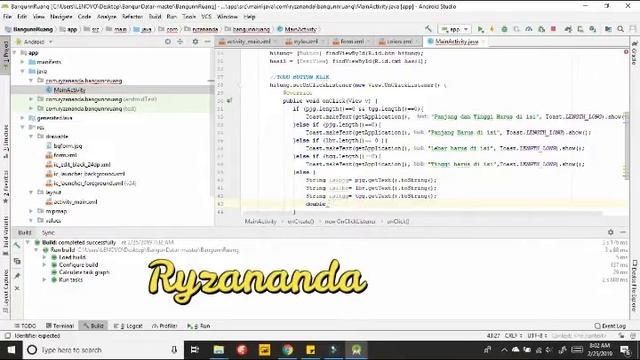The width and height of the screenshot is (640, 360).
Task: Switch to activity_main.xml editor tab
Action: [248, 42]
